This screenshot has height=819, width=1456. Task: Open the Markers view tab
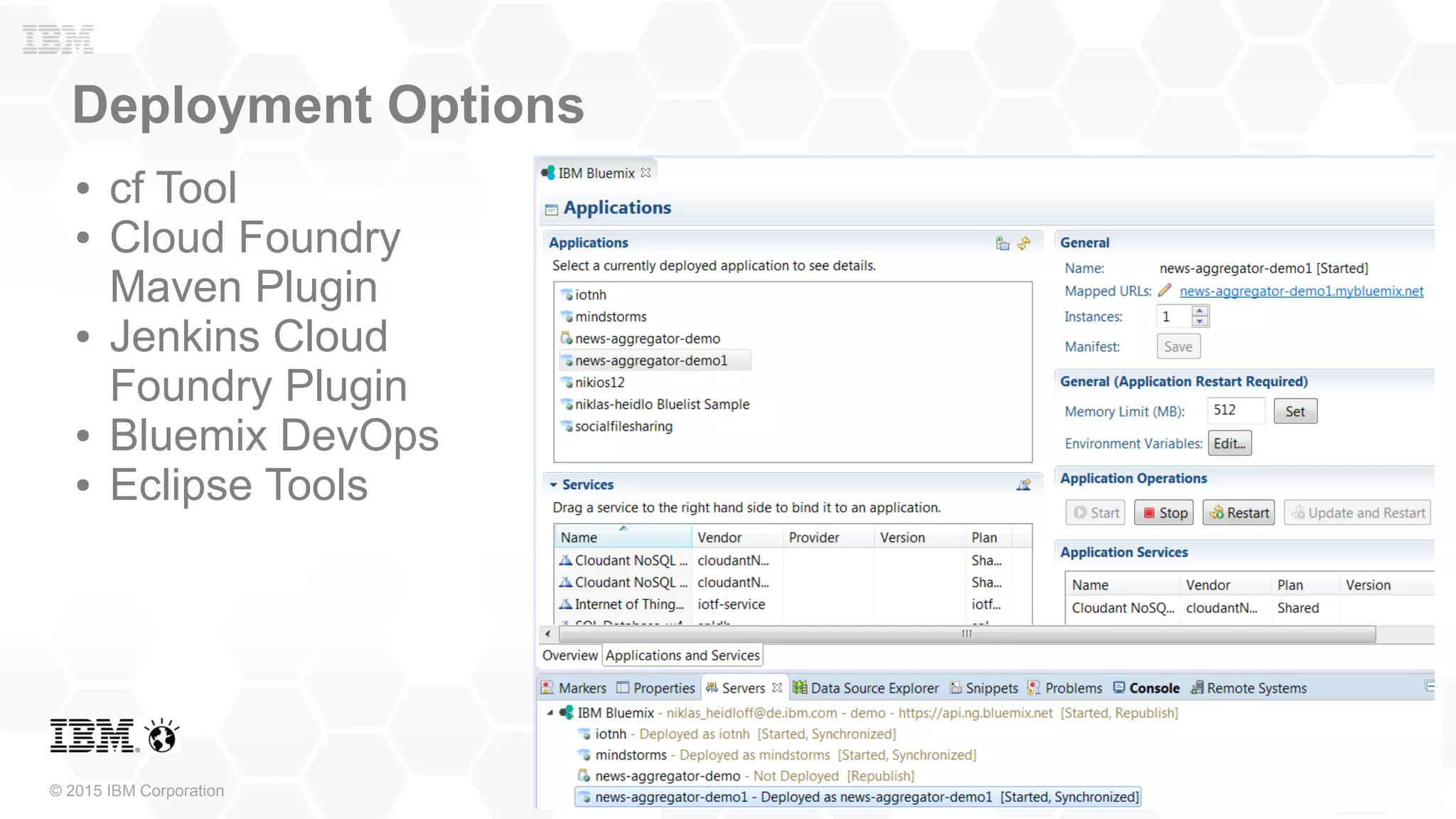point(574,688)
